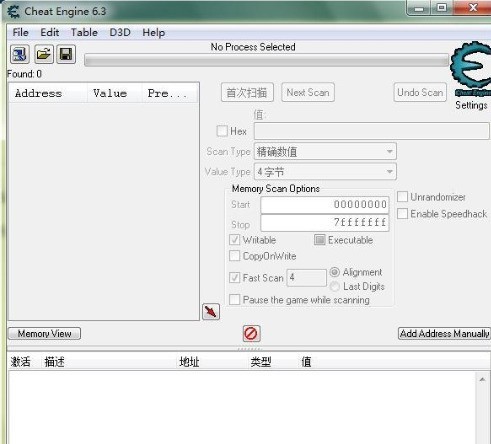This screenshot has width=491, height=444.
Task: Copy selected addresses with red arrow icon
Action: pyautogui.click(x=211, y=312)
